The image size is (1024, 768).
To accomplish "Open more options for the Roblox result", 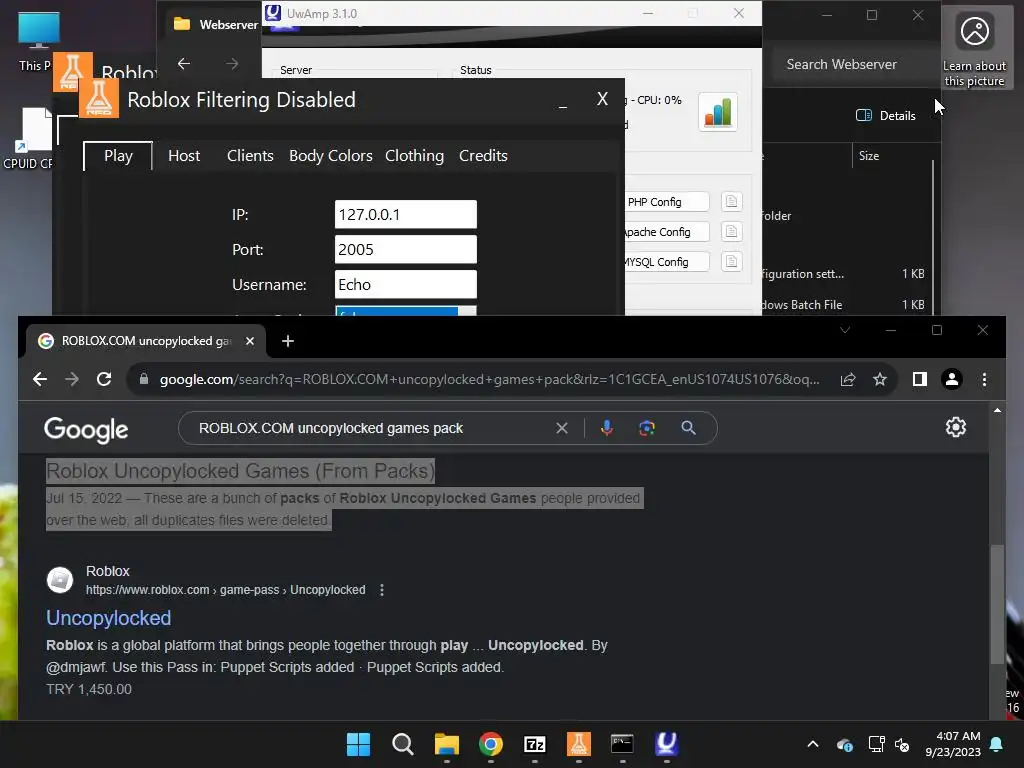I will (x=382, y=590).
